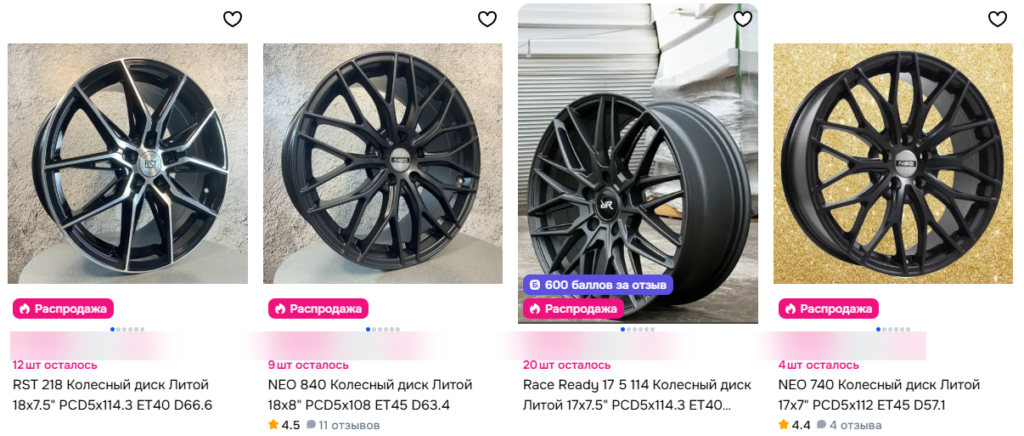Click Распродажа badge on NEO 740 card
This screenshot has width=1024, height=436.
tap(827, 308)
